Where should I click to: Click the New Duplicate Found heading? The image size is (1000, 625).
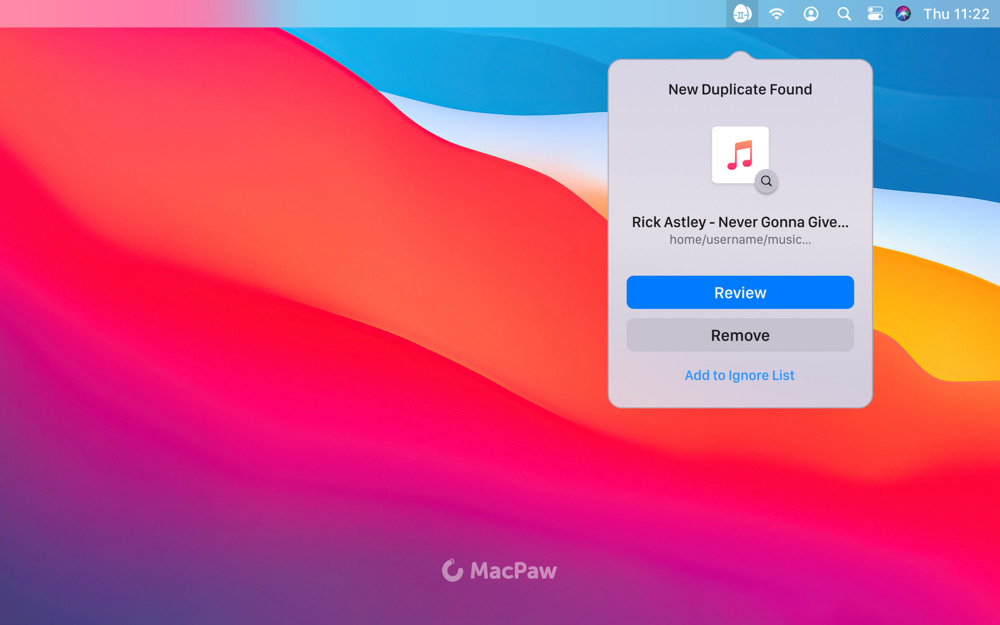(739, 90)
